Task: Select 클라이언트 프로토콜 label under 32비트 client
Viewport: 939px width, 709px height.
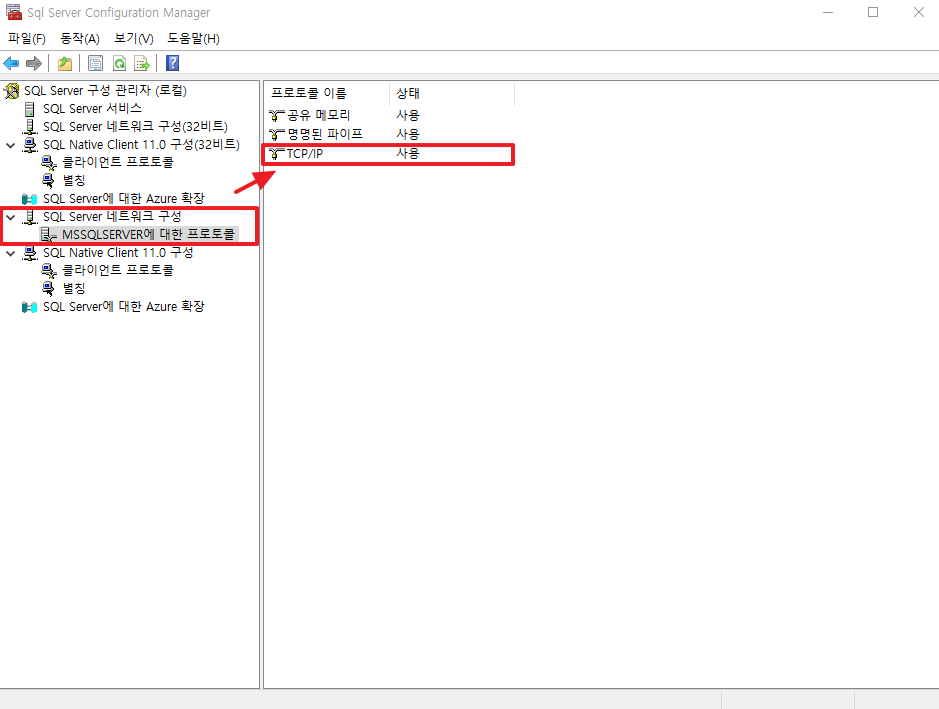Action: 118,162
